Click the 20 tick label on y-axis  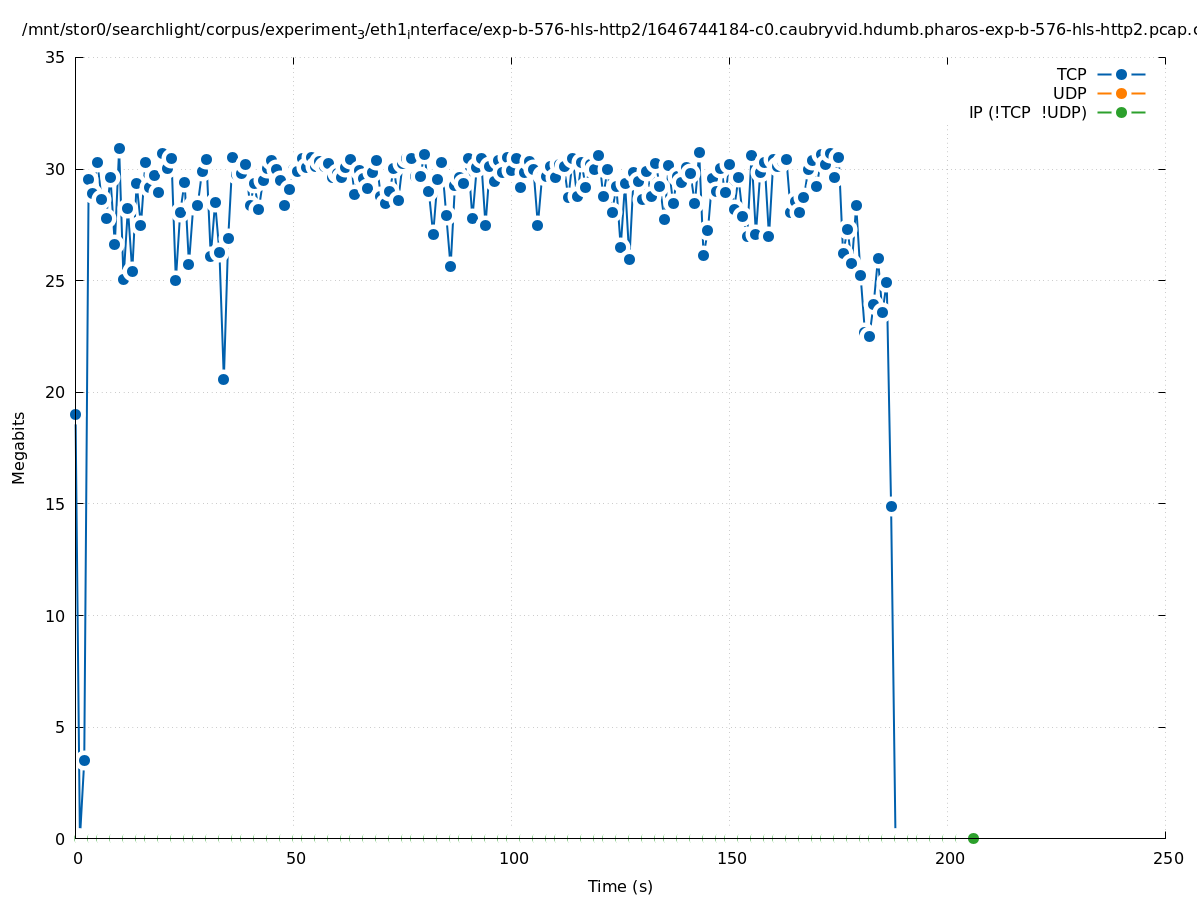[x=55, y=392]
